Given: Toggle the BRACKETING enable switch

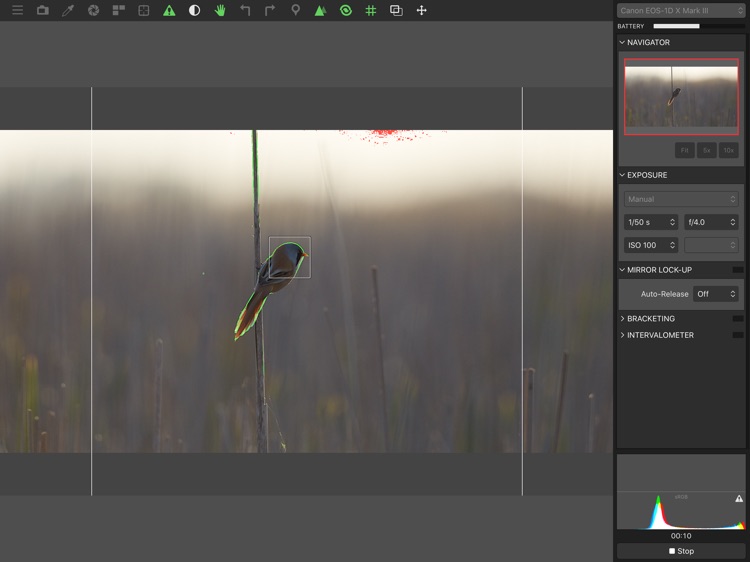Looking at the screenshot, I should click(738, 319).
